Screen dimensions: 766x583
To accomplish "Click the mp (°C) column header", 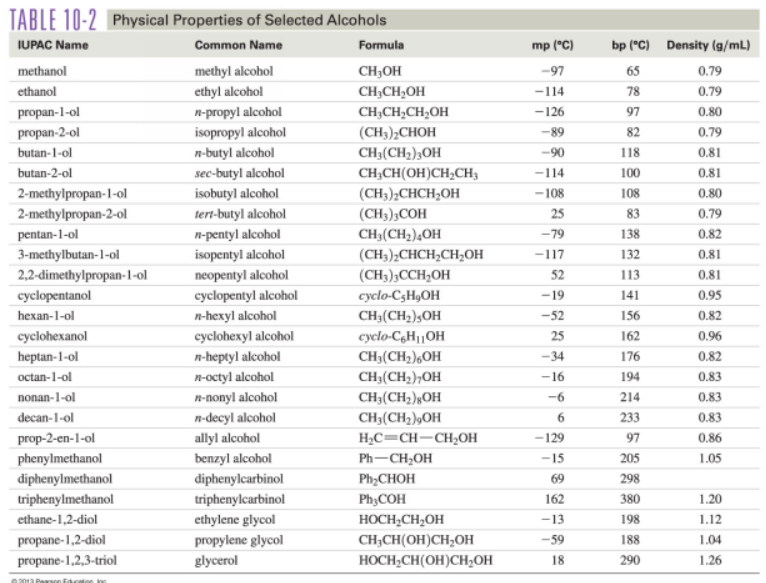I will click(x=551, y=45).
